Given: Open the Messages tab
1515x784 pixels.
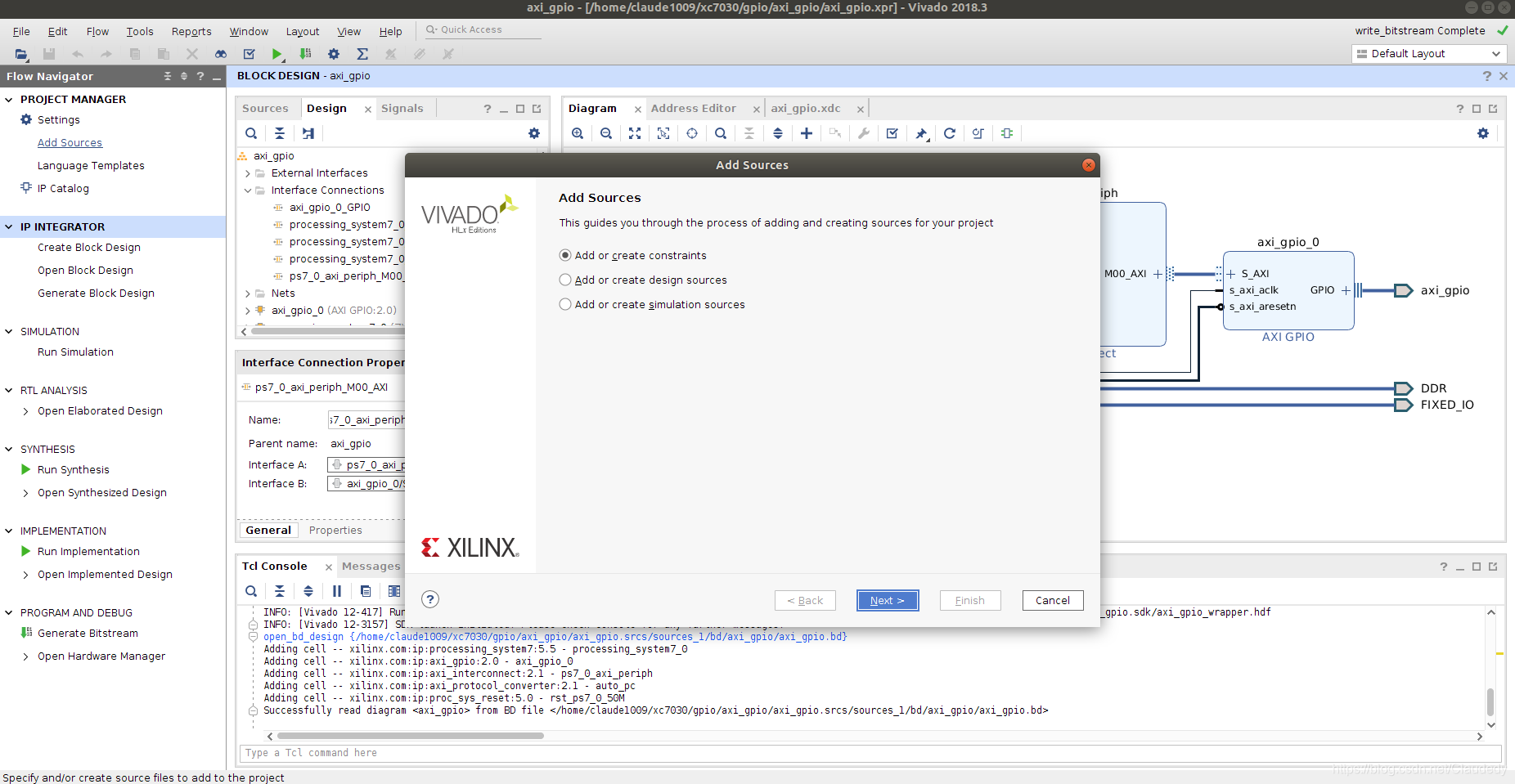Looking at the screenshot, I should point(371,567).
